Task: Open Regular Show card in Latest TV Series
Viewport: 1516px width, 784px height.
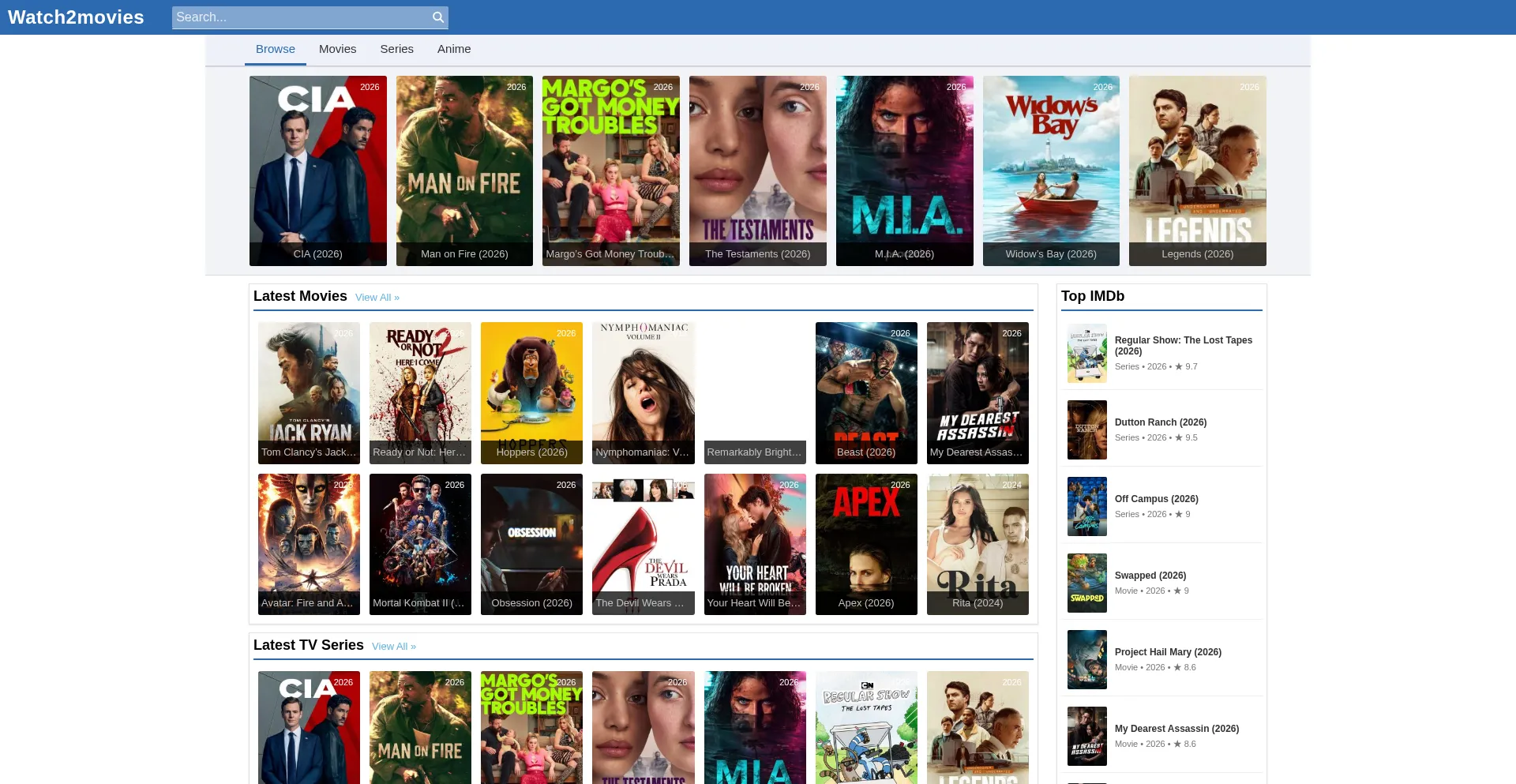Action: 866,727
